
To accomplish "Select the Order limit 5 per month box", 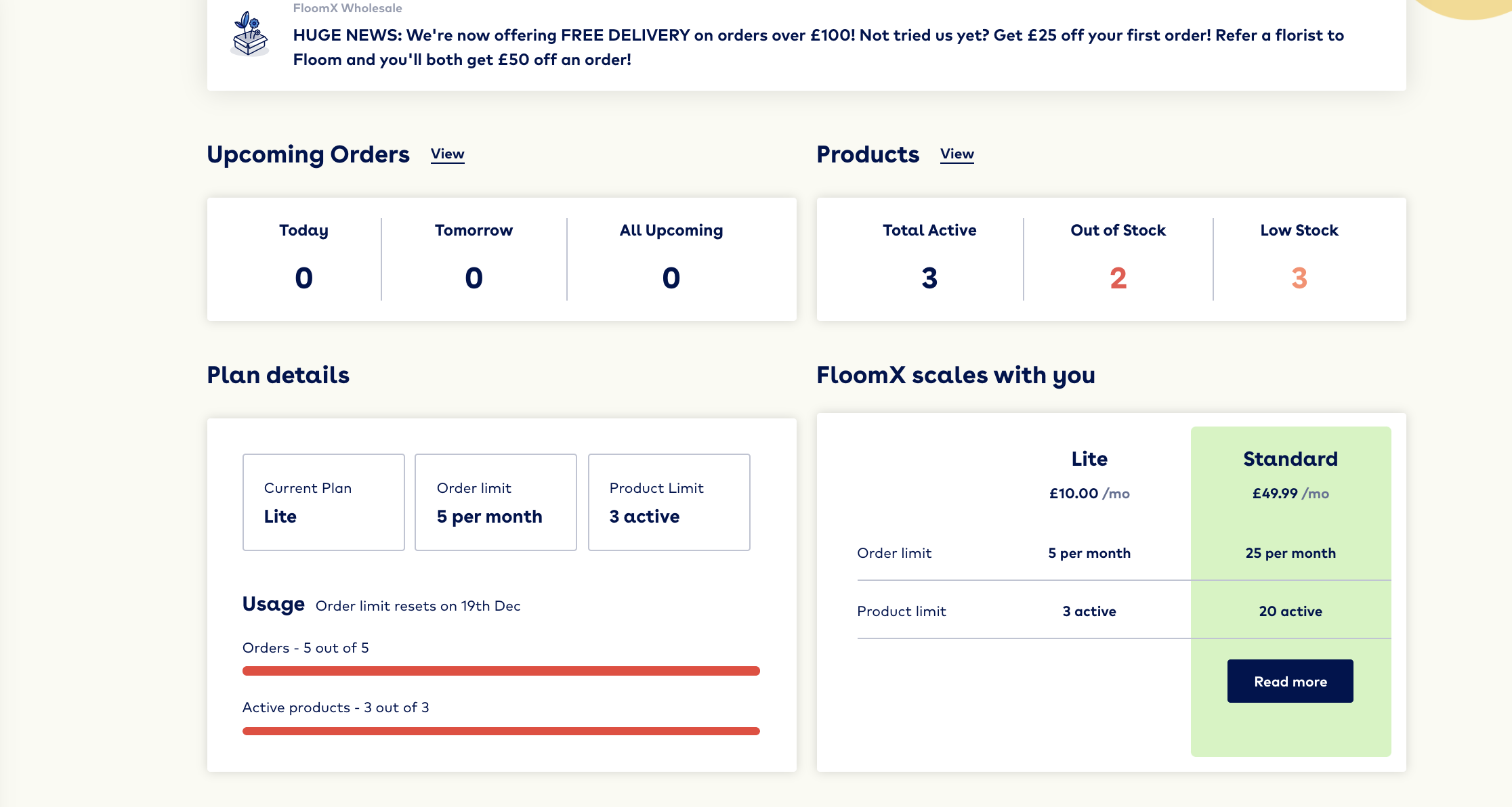I will [495, 502].
